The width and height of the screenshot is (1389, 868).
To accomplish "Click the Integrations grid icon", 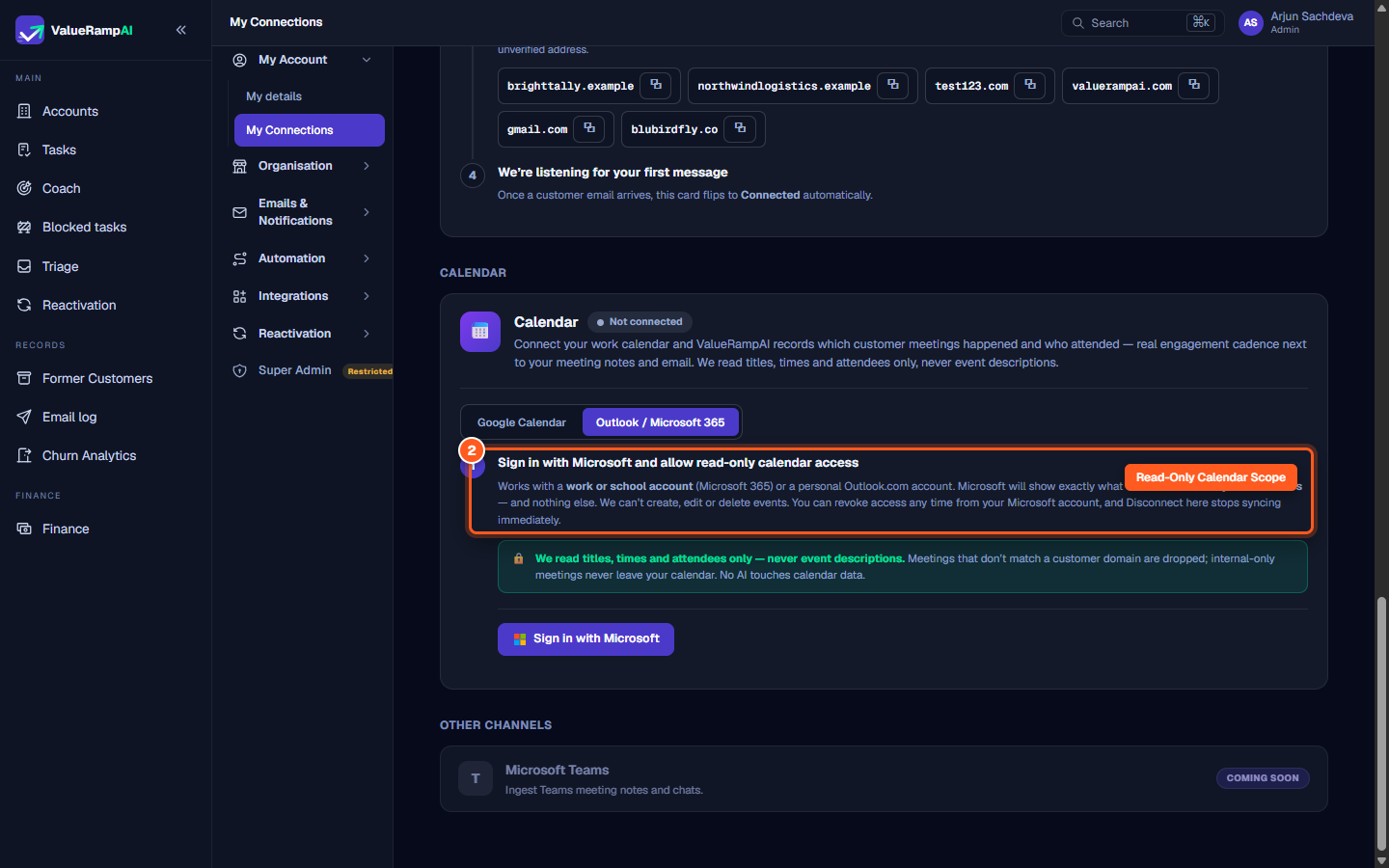I will pyautogui.click(x=239, y=296).
